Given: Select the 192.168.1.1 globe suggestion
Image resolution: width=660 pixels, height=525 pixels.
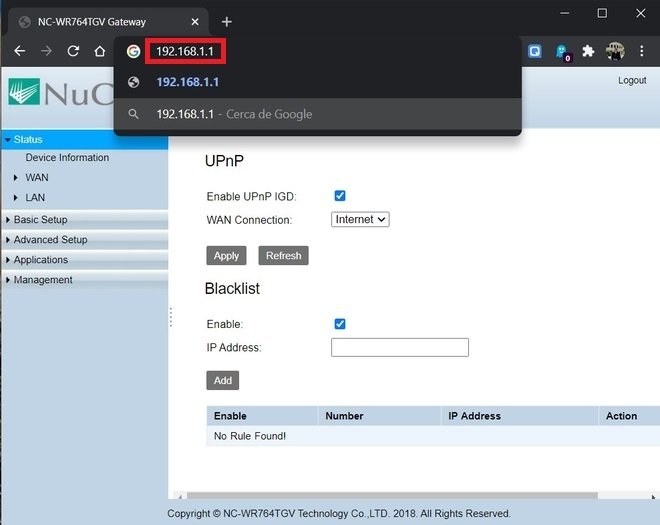Looking at the screenshot, I should [x=318, y=82].
